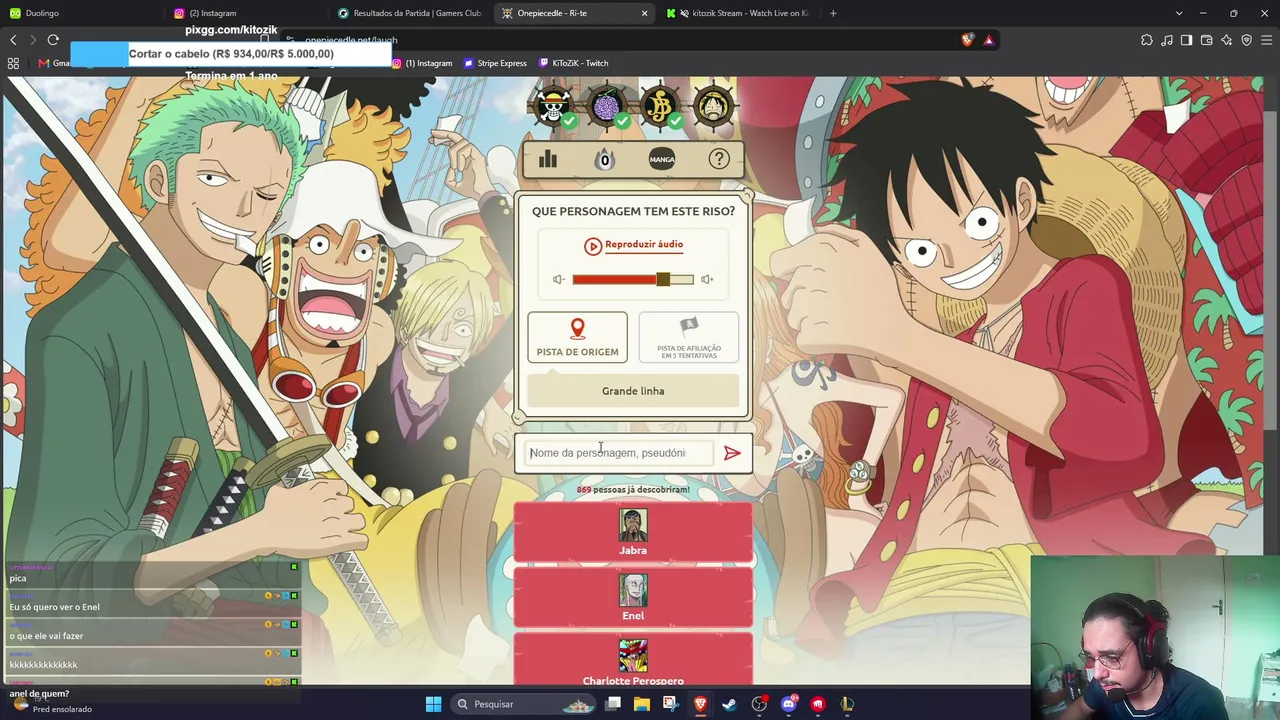
Task: Click the Brave browser taskbar icon
Action: (x=700, y=704)
